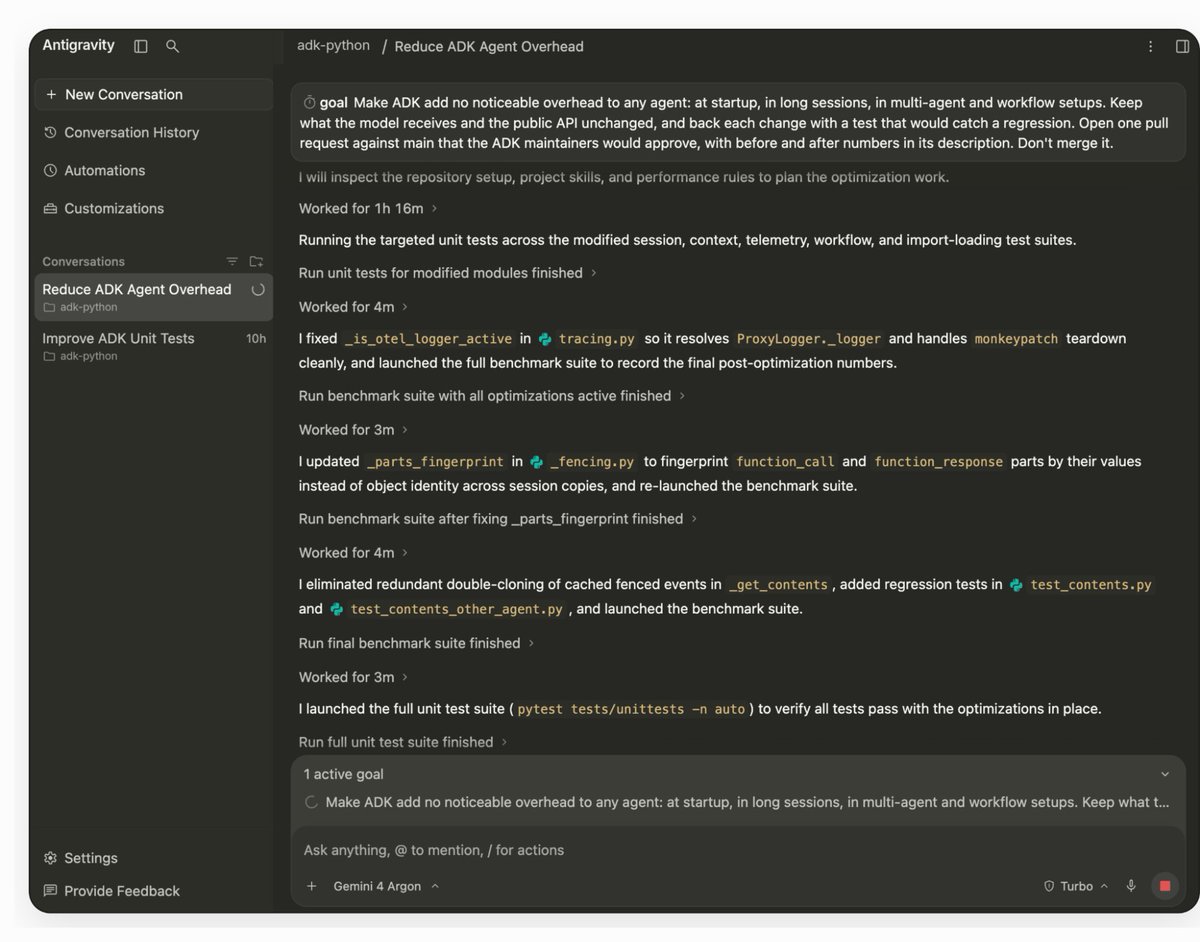Start a New Conversation
This screenshot has height=942, width=1200.
click(153, 94)
